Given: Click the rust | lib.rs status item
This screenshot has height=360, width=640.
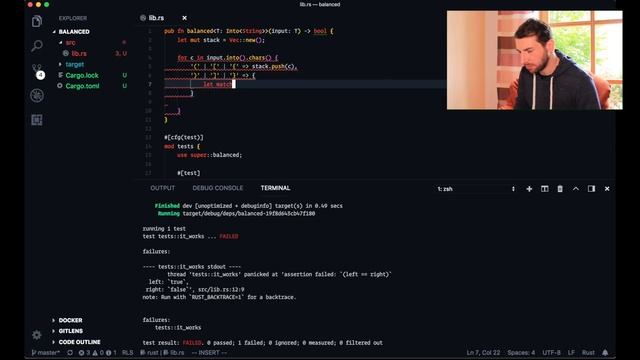Looking at the screenshot, I should 162,353.
